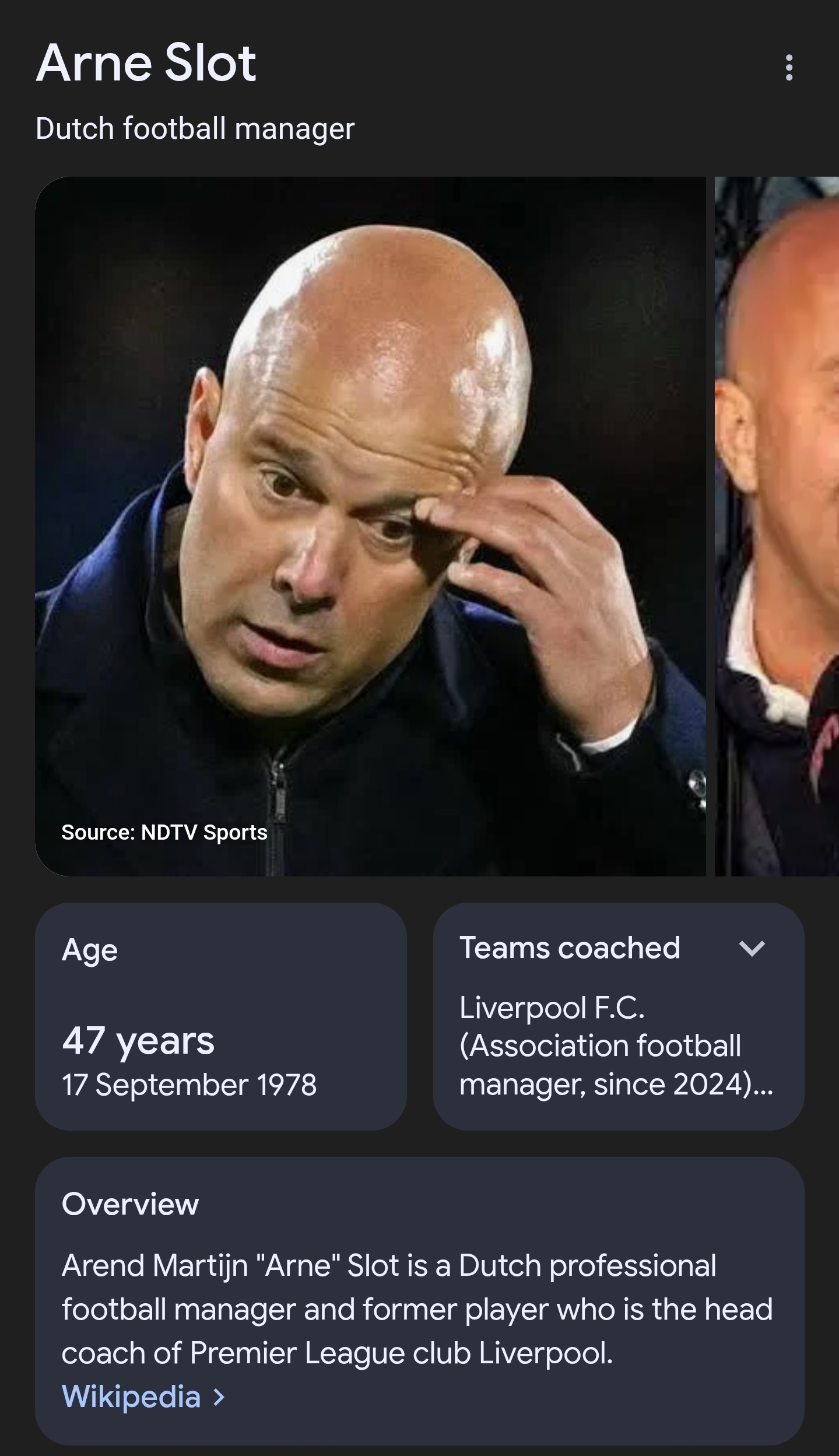
Task: Tap the Dutch football manager subtitle
Action: 195,128
